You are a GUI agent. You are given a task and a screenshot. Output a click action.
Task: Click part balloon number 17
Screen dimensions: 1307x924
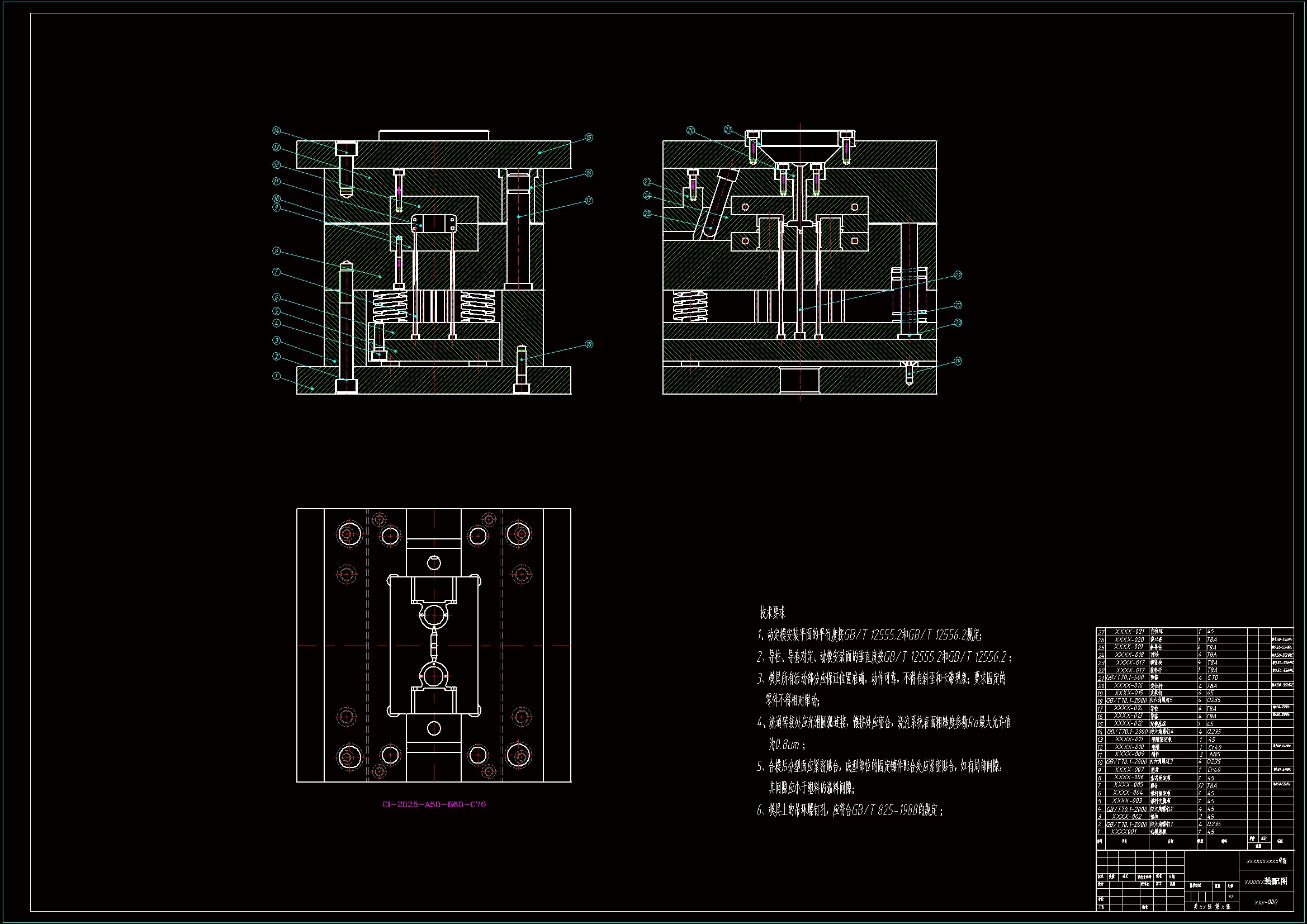(x=589, y=201)
